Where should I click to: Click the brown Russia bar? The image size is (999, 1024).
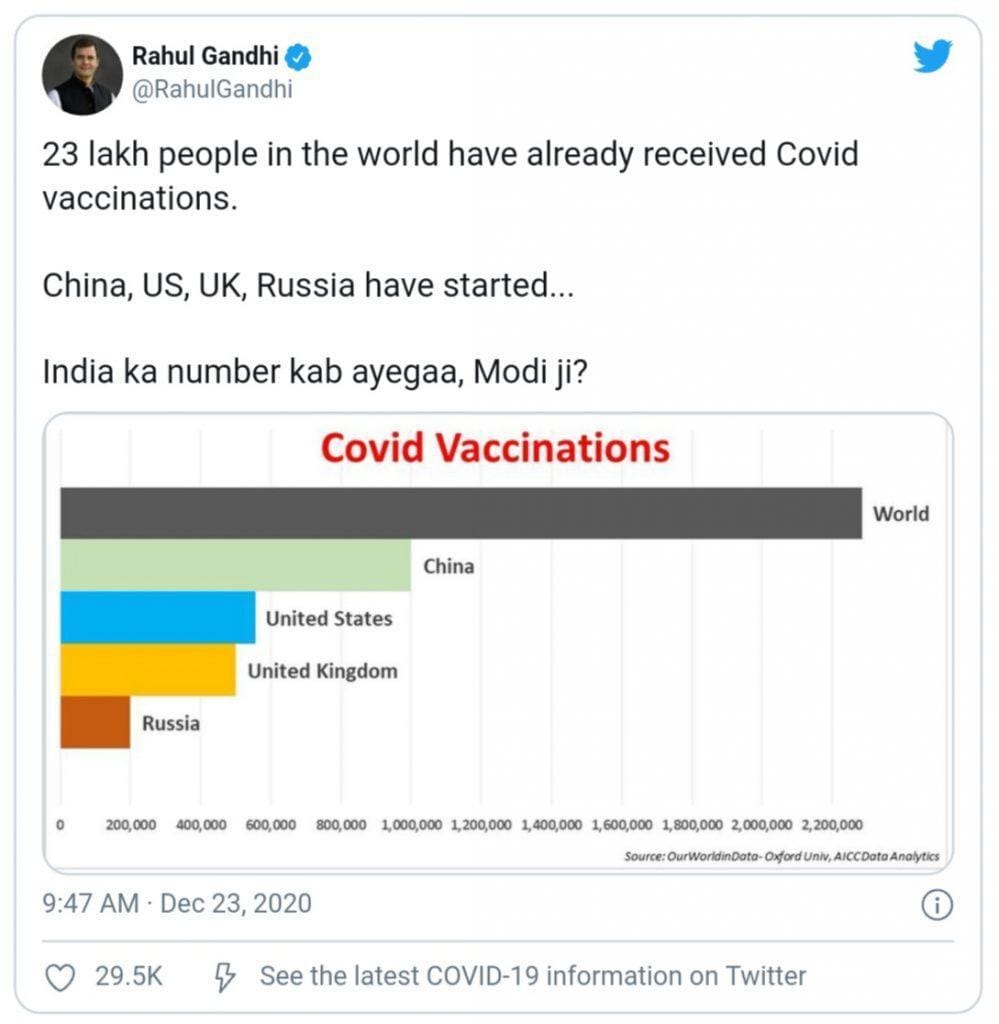95,722
